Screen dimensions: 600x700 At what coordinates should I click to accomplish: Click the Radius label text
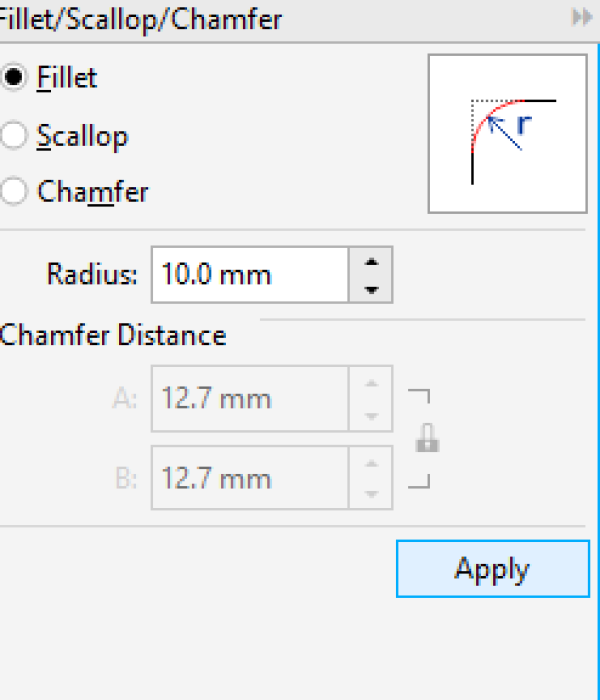pos(92,275)
